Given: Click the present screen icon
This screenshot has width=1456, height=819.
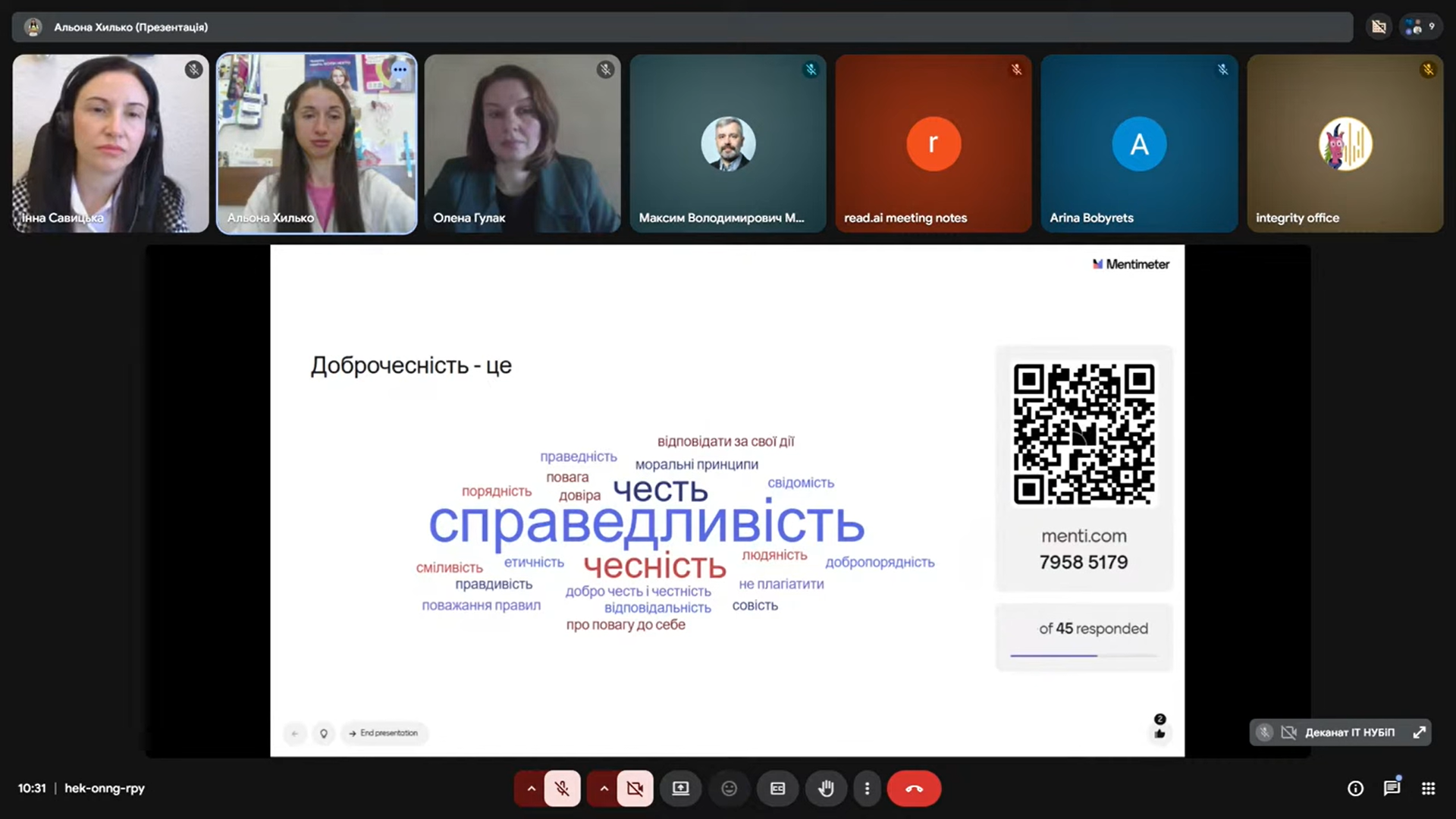Looking at the screenshot, I should [680, 789].
